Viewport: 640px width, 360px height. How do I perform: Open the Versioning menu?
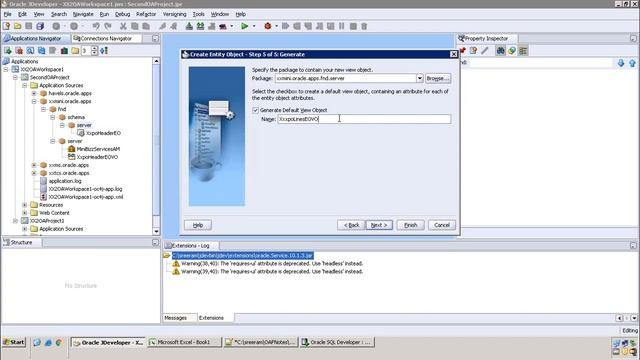(x=174, y=14)
